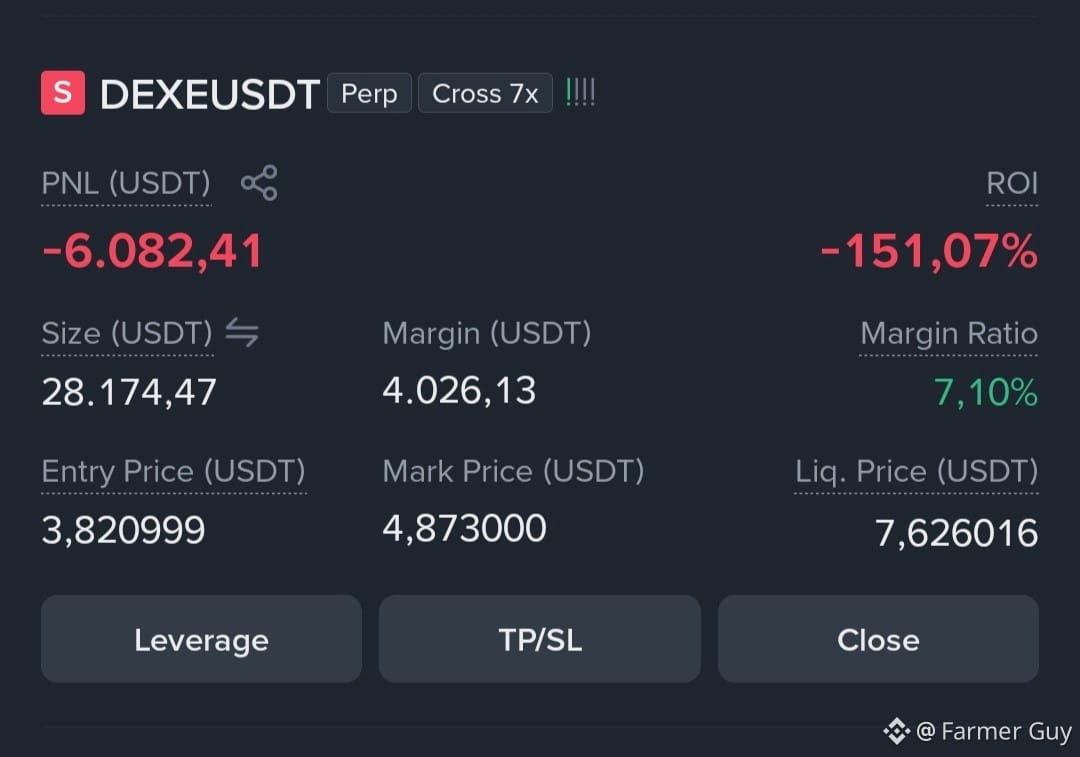The image size is (1080, 757).
Task: Click the Binance logo in watermark
Action: tap(897, 731)
